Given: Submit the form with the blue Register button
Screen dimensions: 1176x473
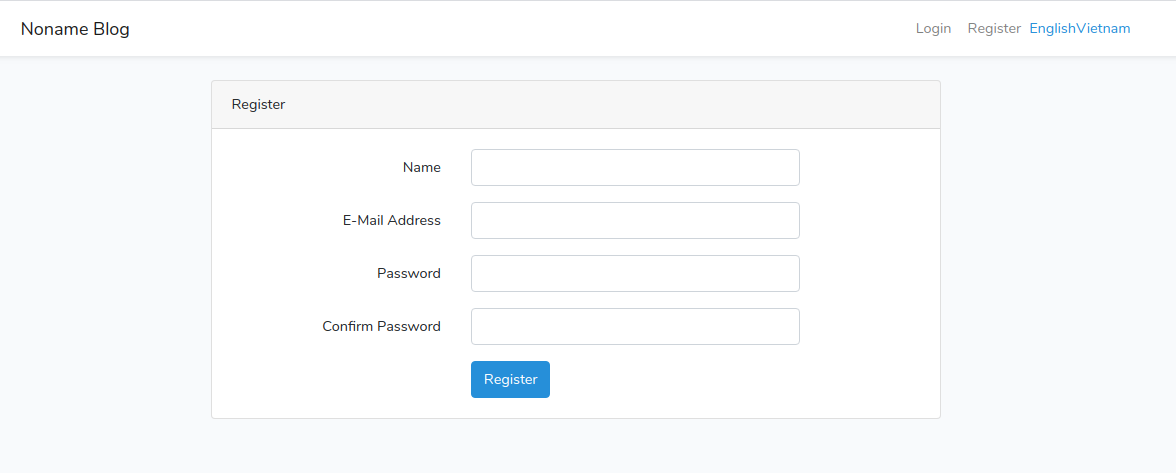Looking at the screenshot, I should point(510,380).
